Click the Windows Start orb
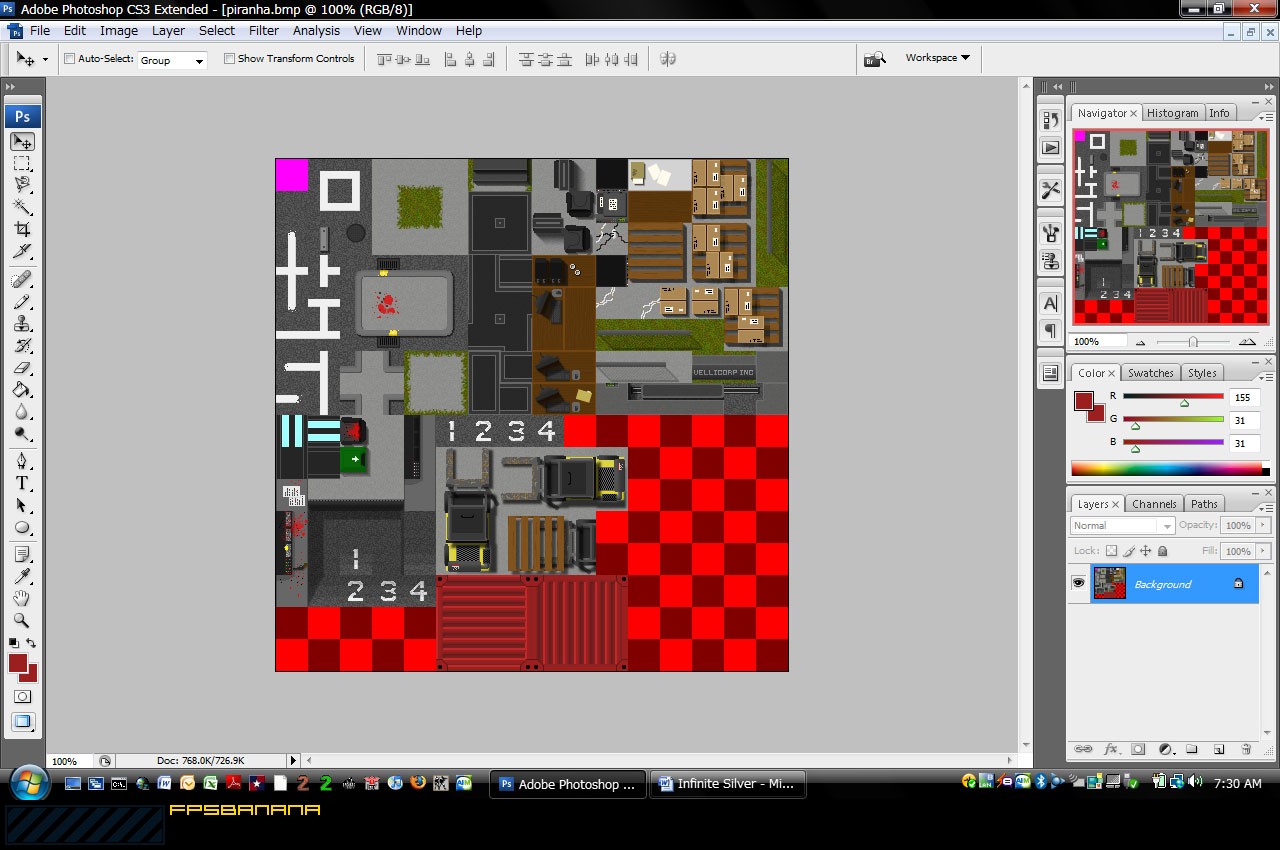The height and width of the screenshot is (850, 1280). (x=27, y=783)
